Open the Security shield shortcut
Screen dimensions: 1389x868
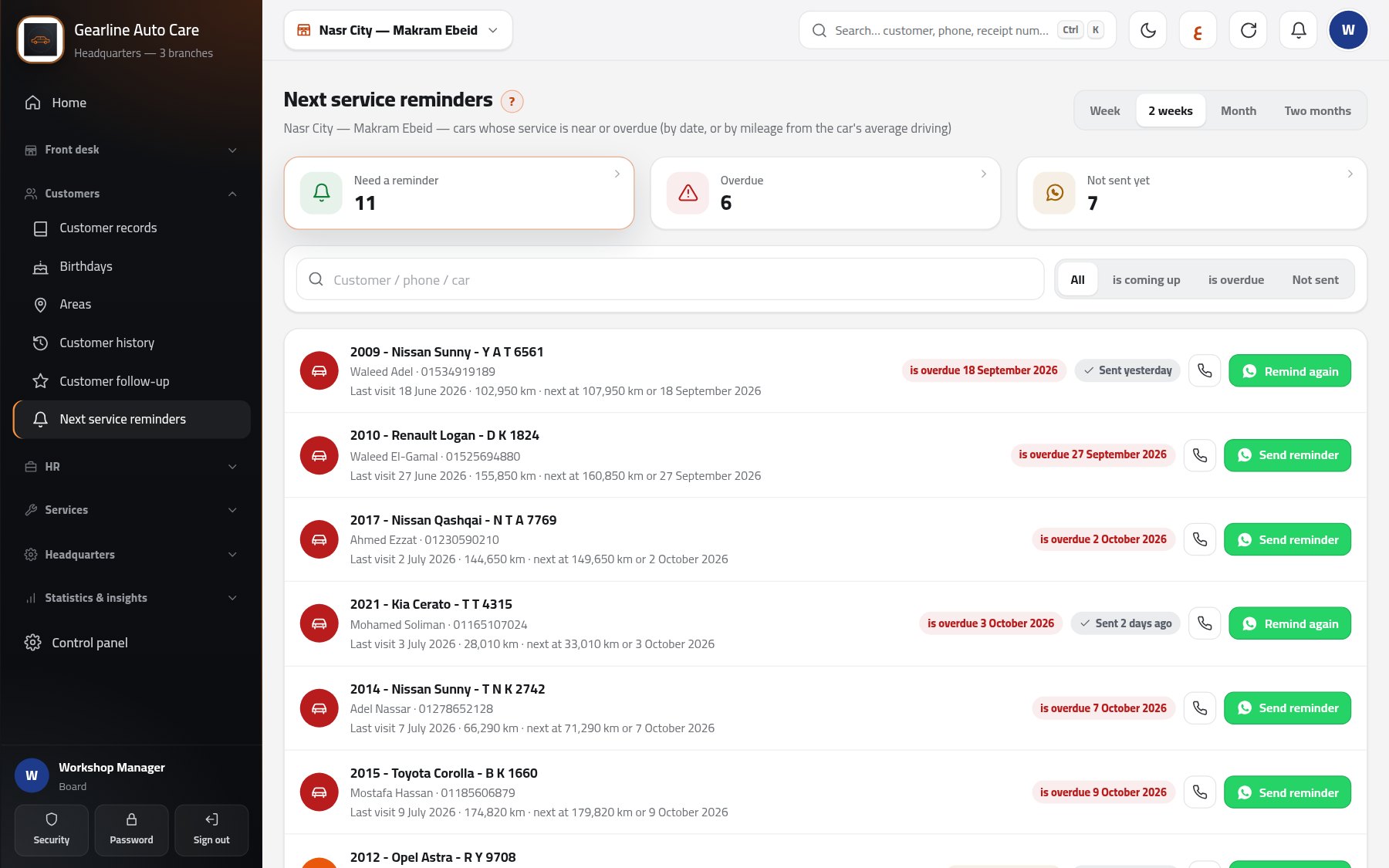pyautogui.click(x=52, y=830)
